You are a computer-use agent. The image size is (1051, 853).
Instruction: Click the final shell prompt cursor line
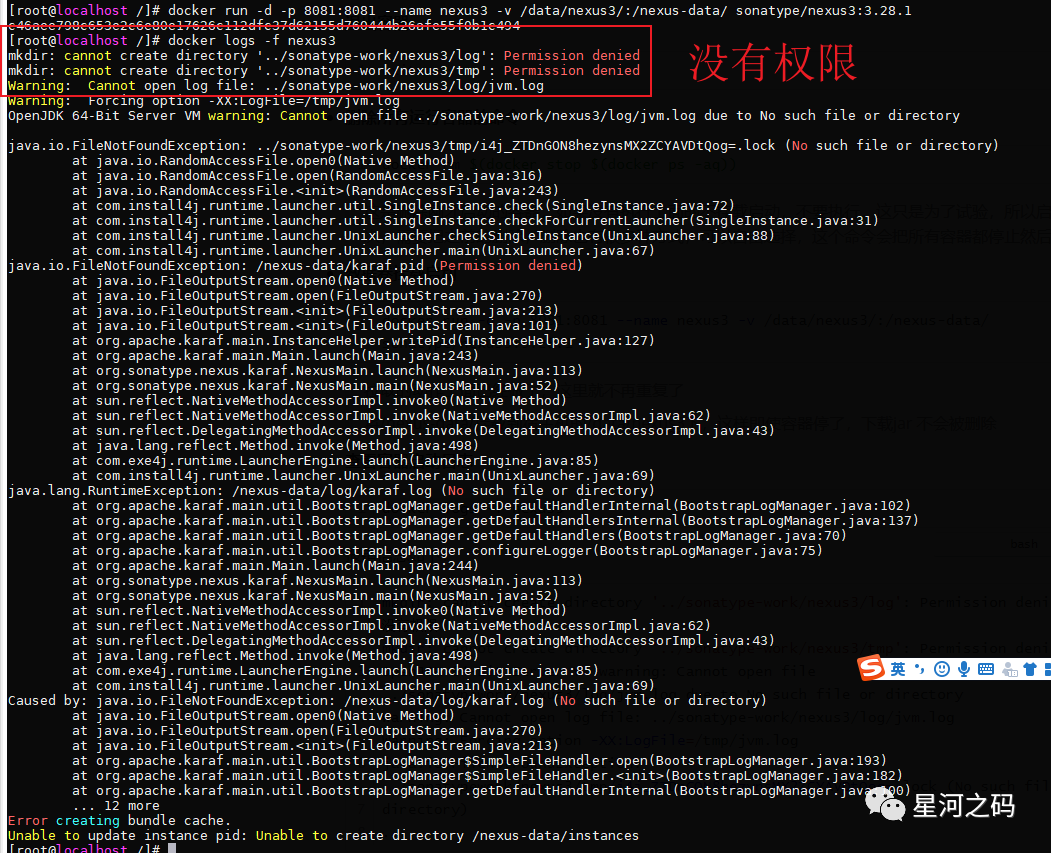click(x=92, y=848)
